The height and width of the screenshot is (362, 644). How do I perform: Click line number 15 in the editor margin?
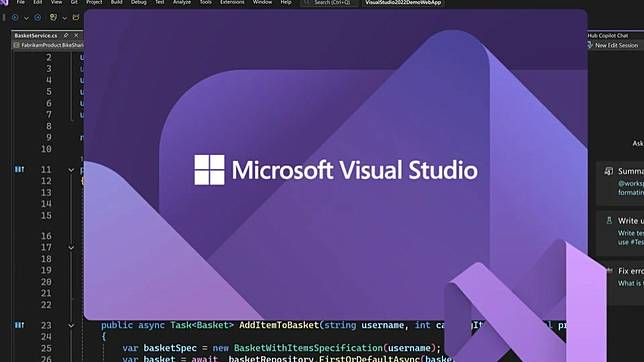46,215
